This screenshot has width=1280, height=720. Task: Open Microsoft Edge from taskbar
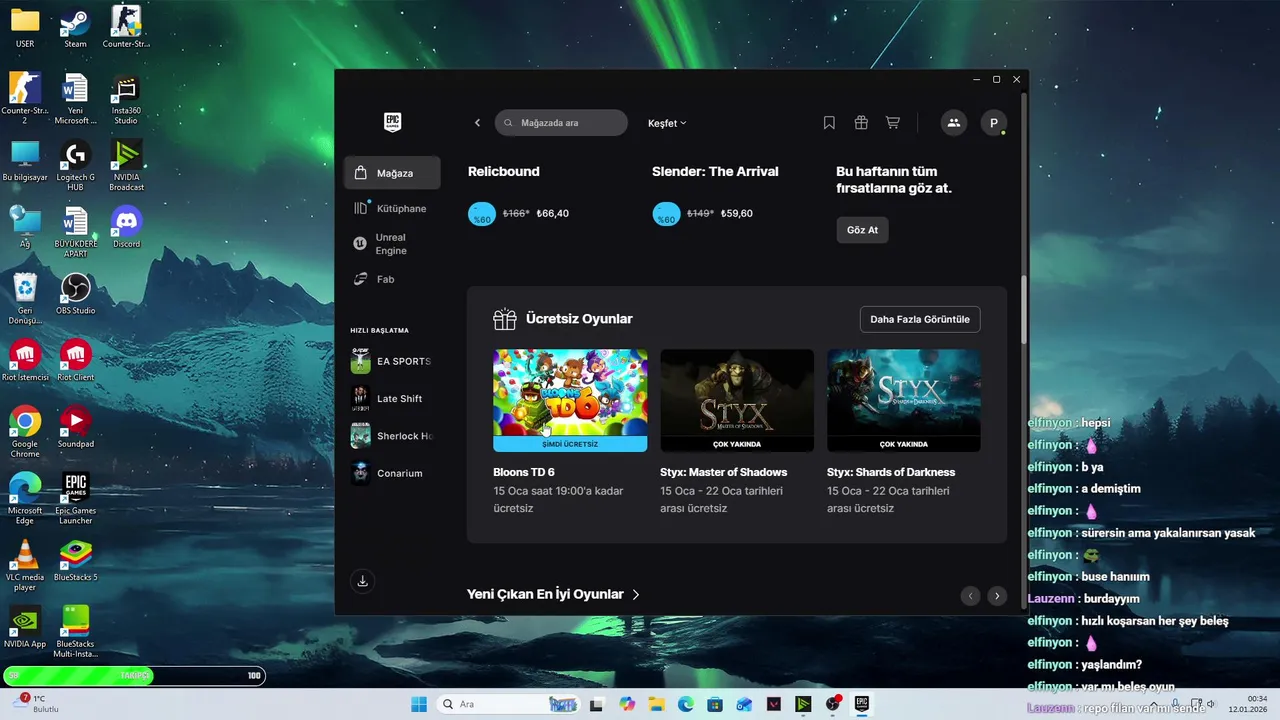(x=686, y=704)
